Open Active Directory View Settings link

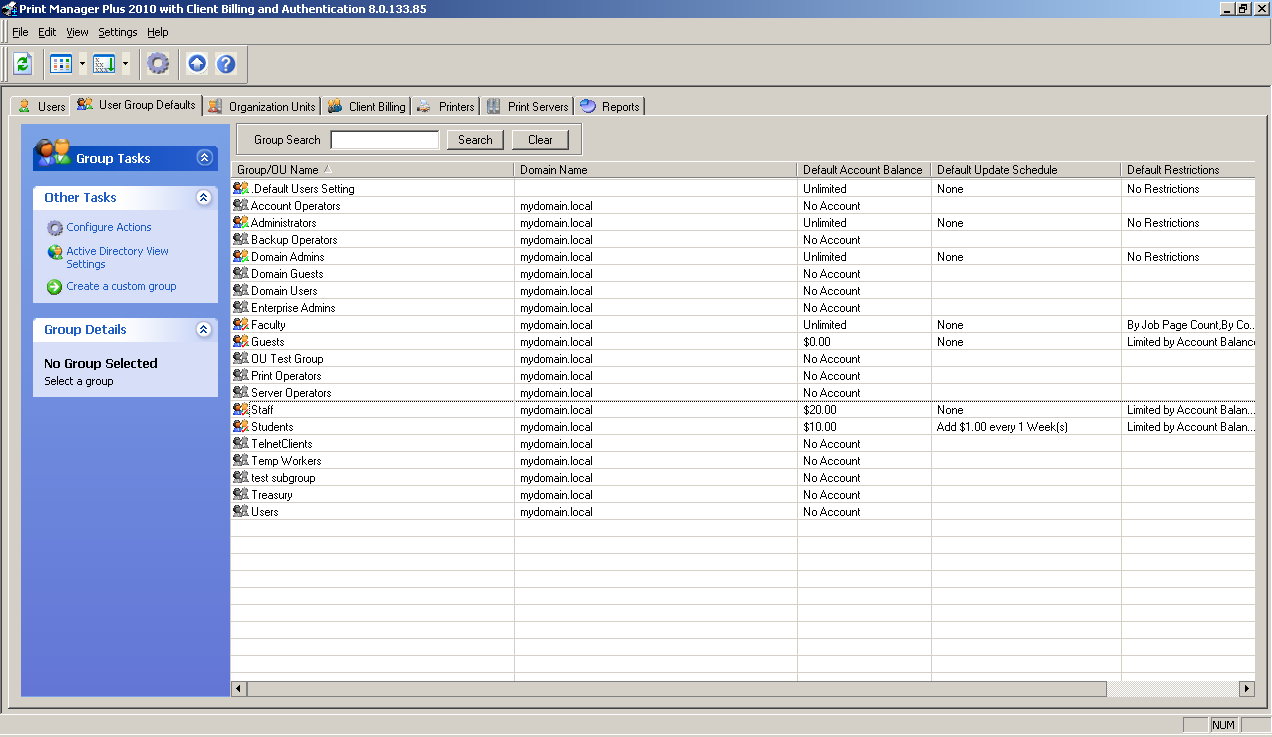pyautogui.click(x=117, y=258)
